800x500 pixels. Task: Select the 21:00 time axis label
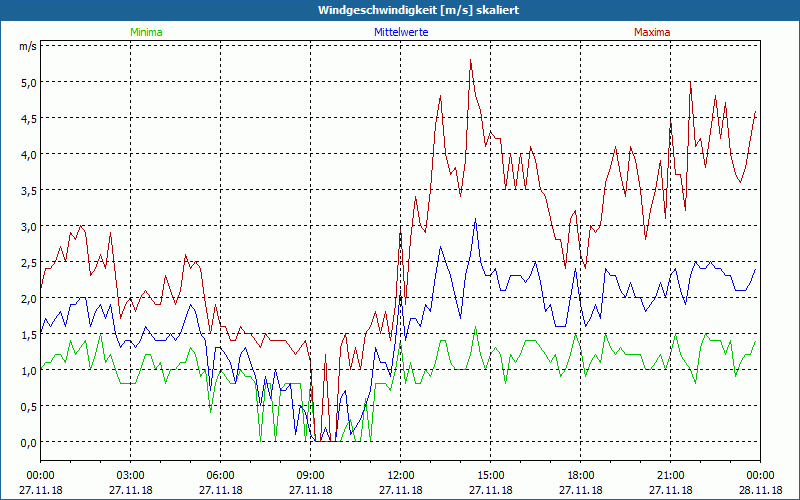[671, 475]
